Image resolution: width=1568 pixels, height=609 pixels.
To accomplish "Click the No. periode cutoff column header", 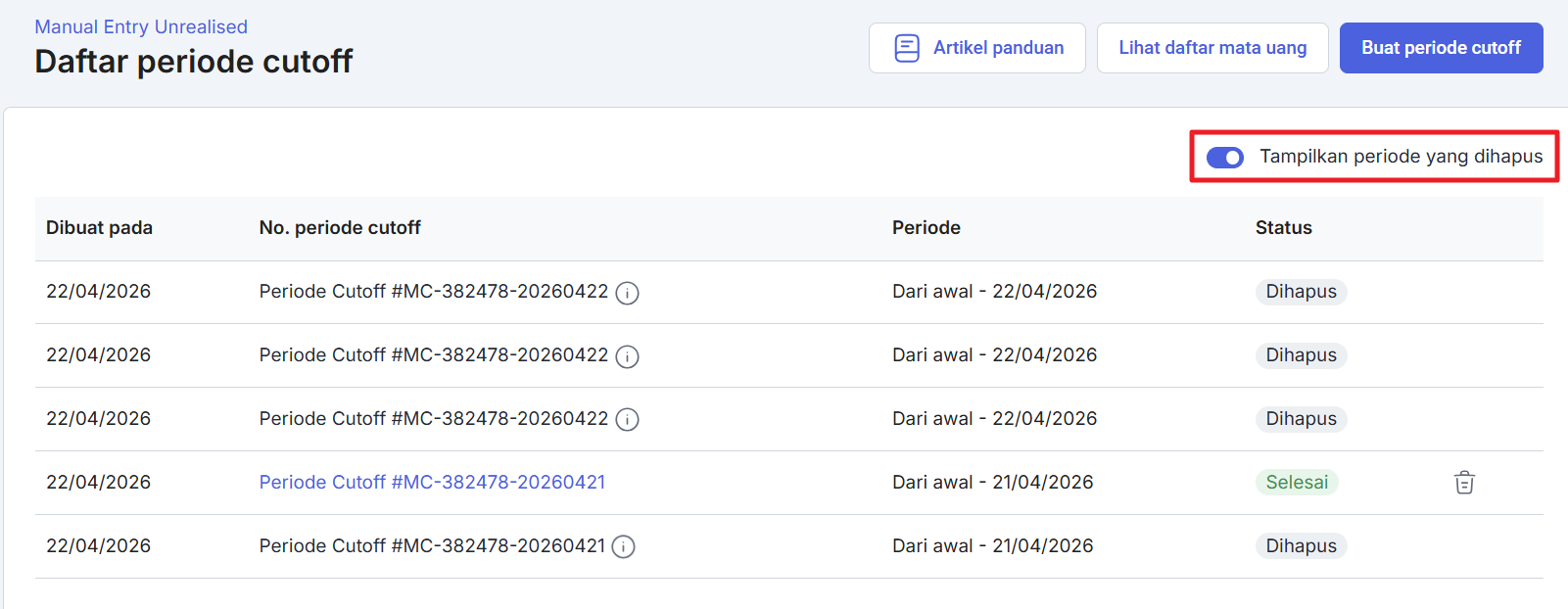I will point(340,228).
